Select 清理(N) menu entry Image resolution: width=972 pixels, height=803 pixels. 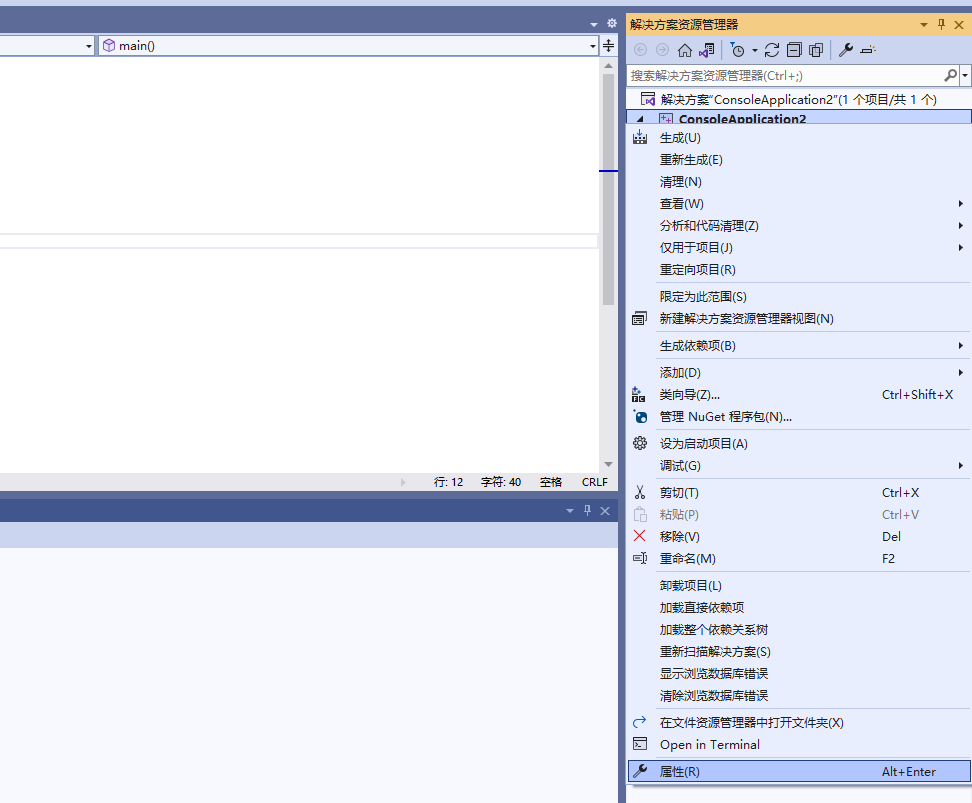click(799, 182)
